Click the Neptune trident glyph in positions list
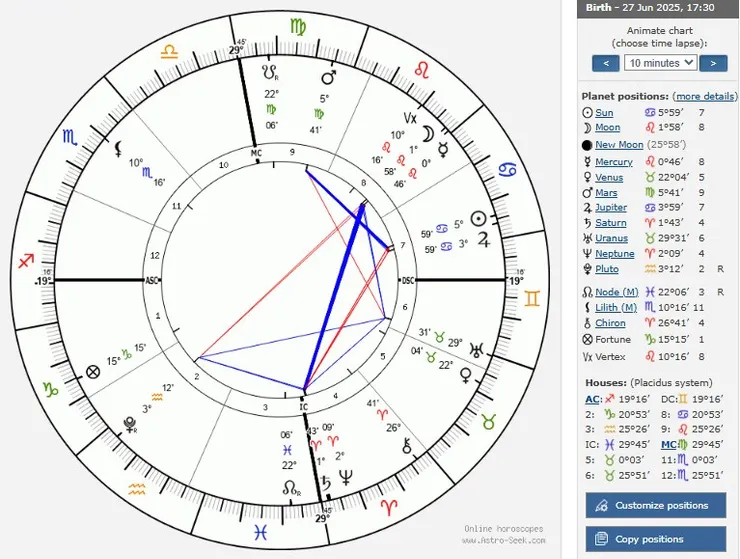This screenshot has width=740, height=559. (x=587, y=254)
